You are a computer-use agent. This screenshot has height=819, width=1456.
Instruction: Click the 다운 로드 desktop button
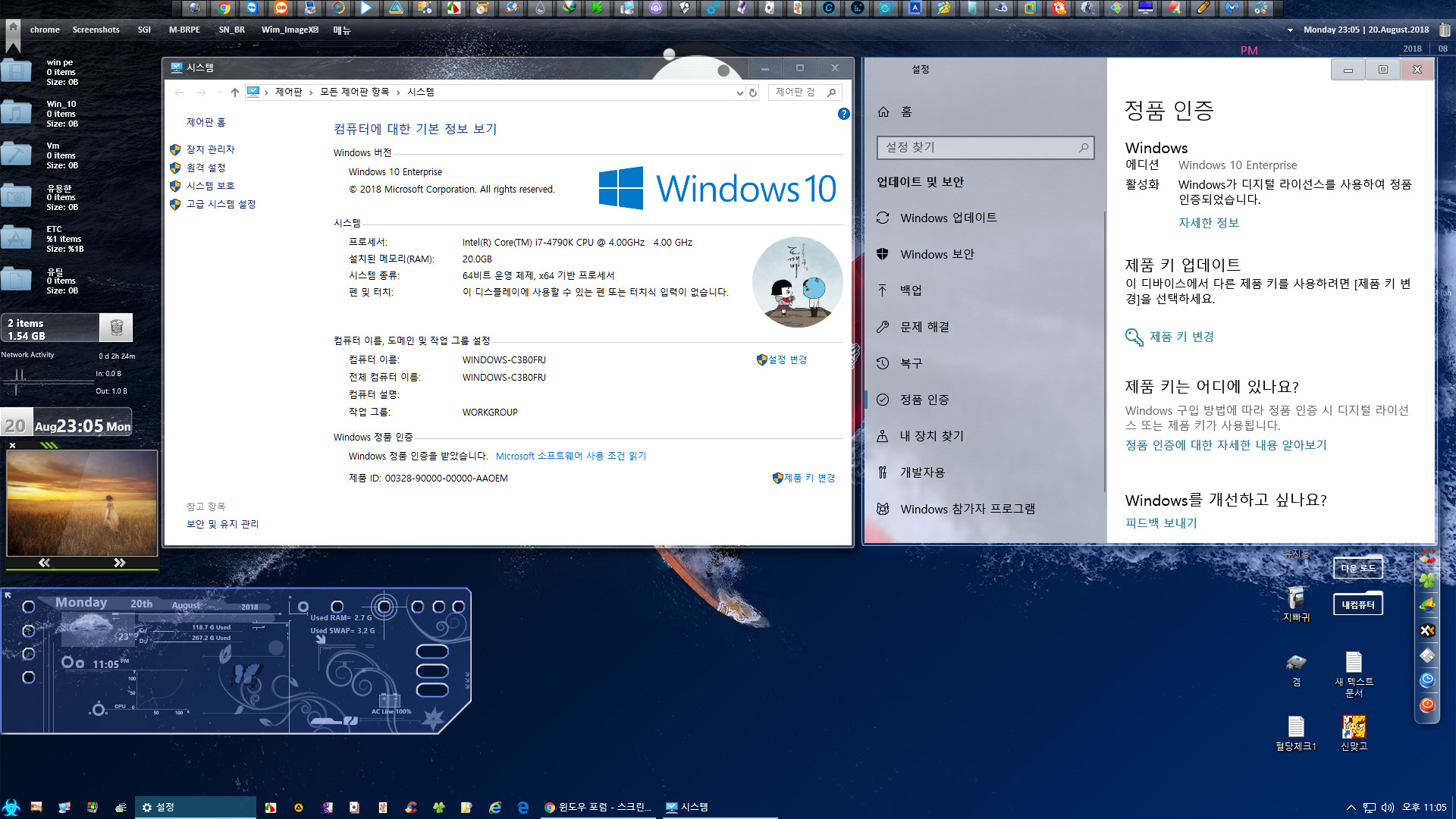click(1357, 567)
